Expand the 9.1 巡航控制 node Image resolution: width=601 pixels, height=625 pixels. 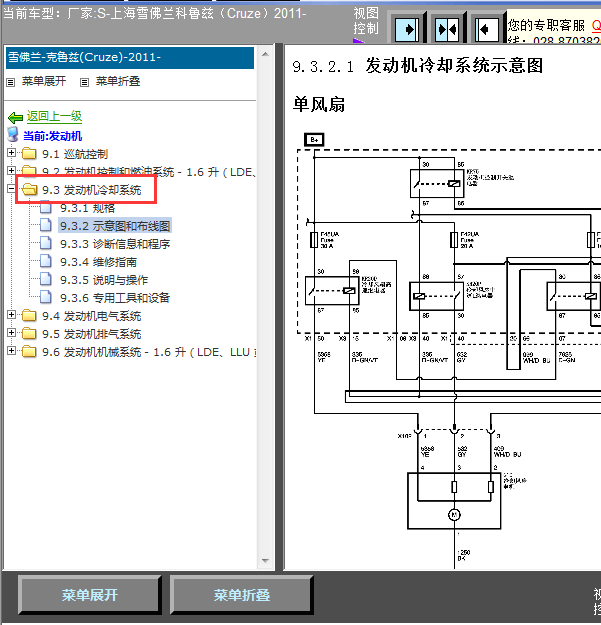(x=11, y=152)
